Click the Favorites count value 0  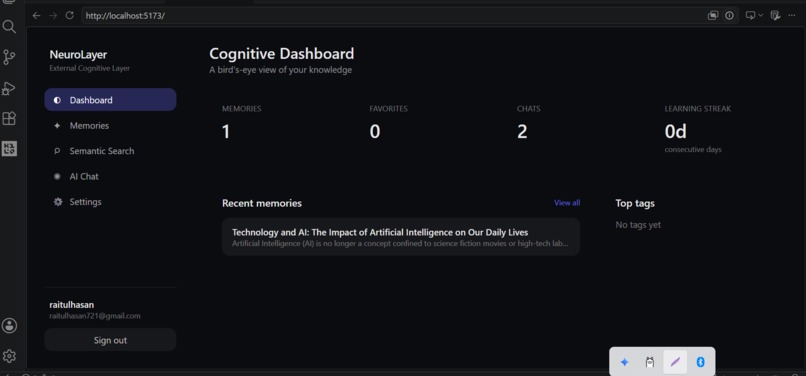[x=375, y=132]
